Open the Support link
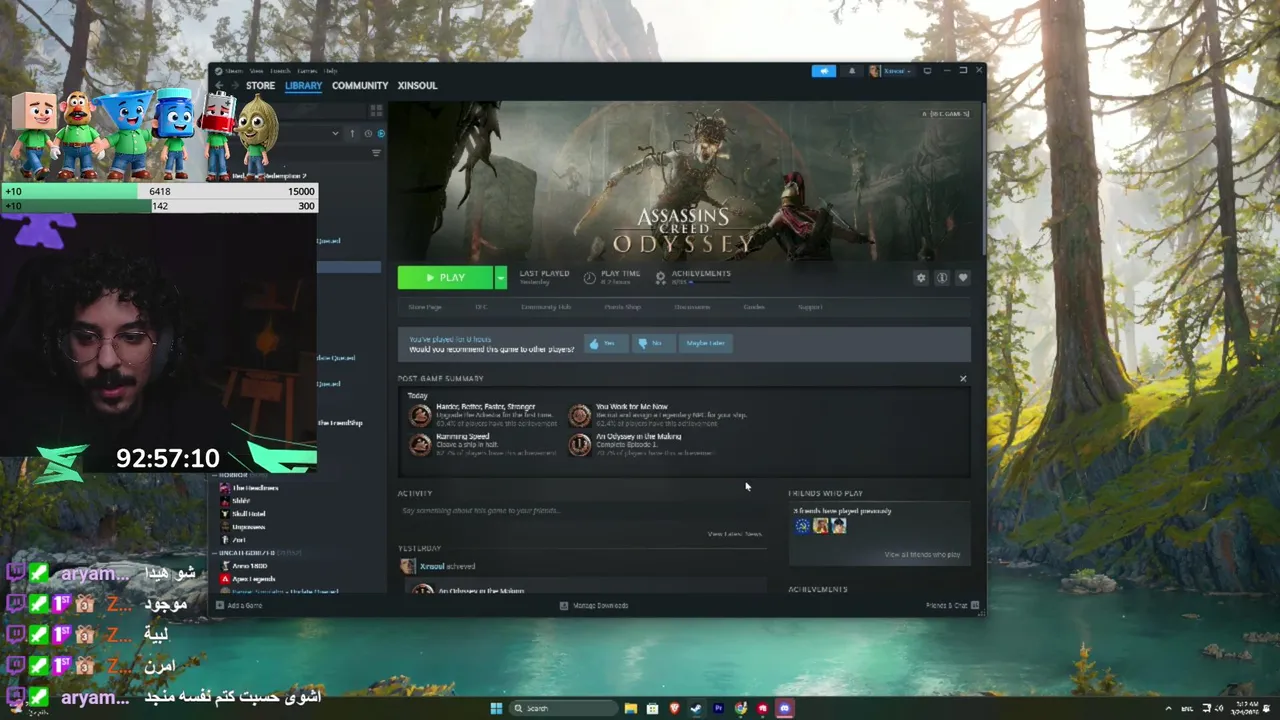1280x720 pixels. [810, 307]
